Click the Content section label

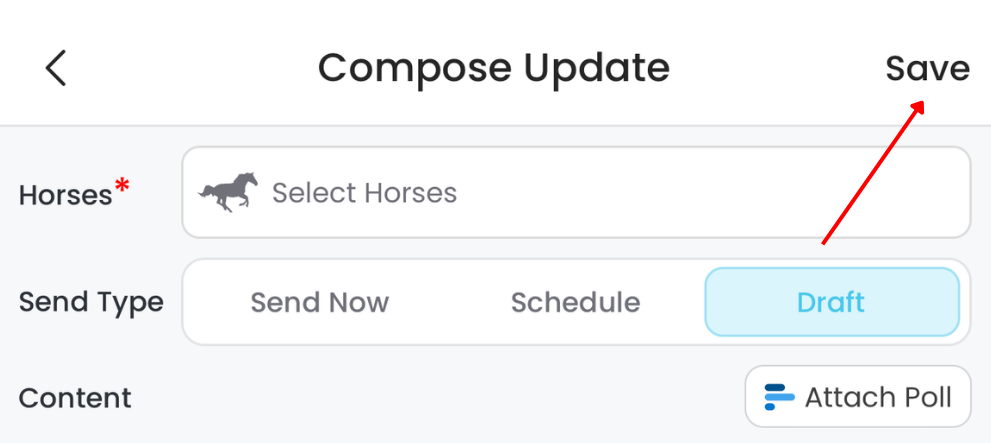75,398
